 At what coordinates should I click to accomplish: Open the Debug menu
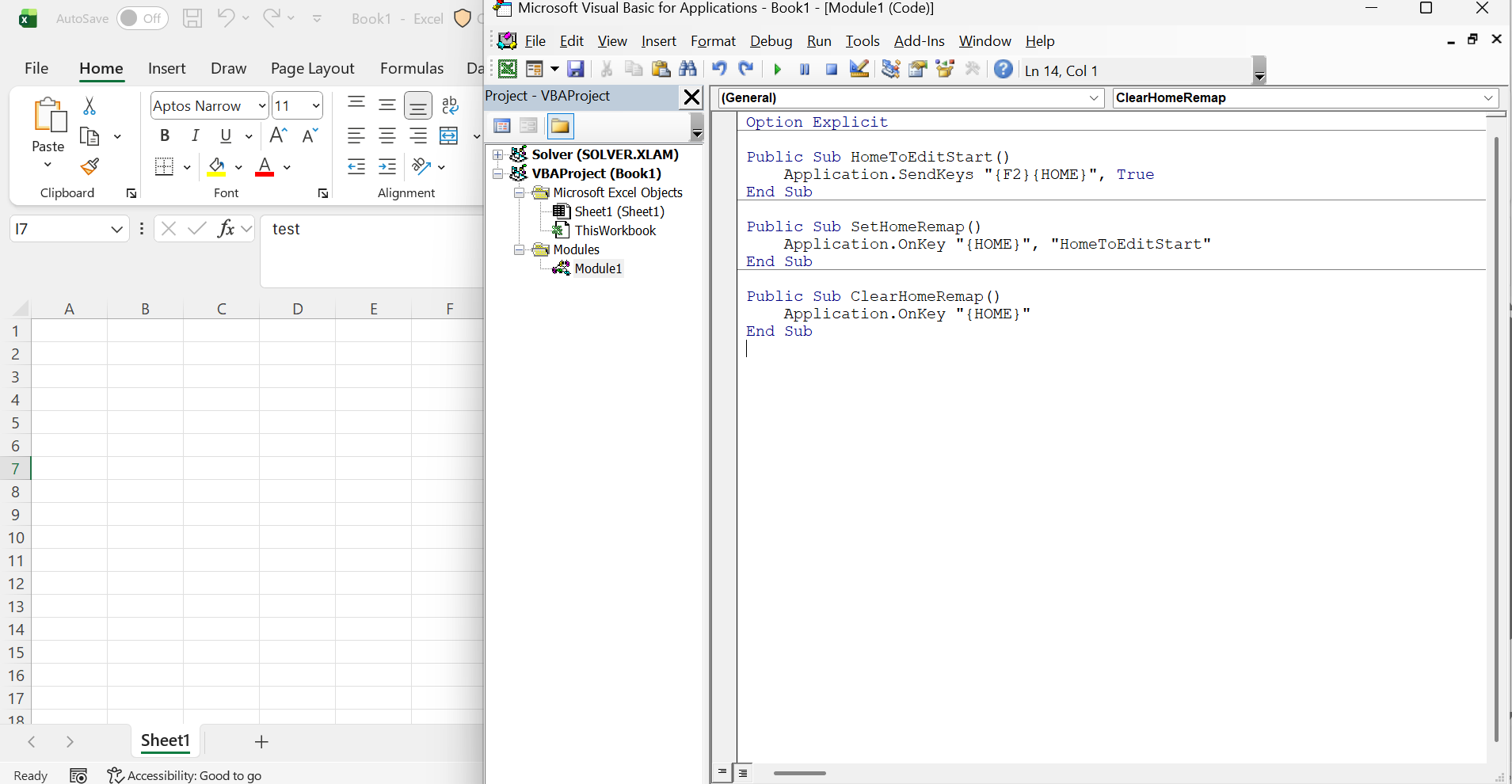[771, 41]
